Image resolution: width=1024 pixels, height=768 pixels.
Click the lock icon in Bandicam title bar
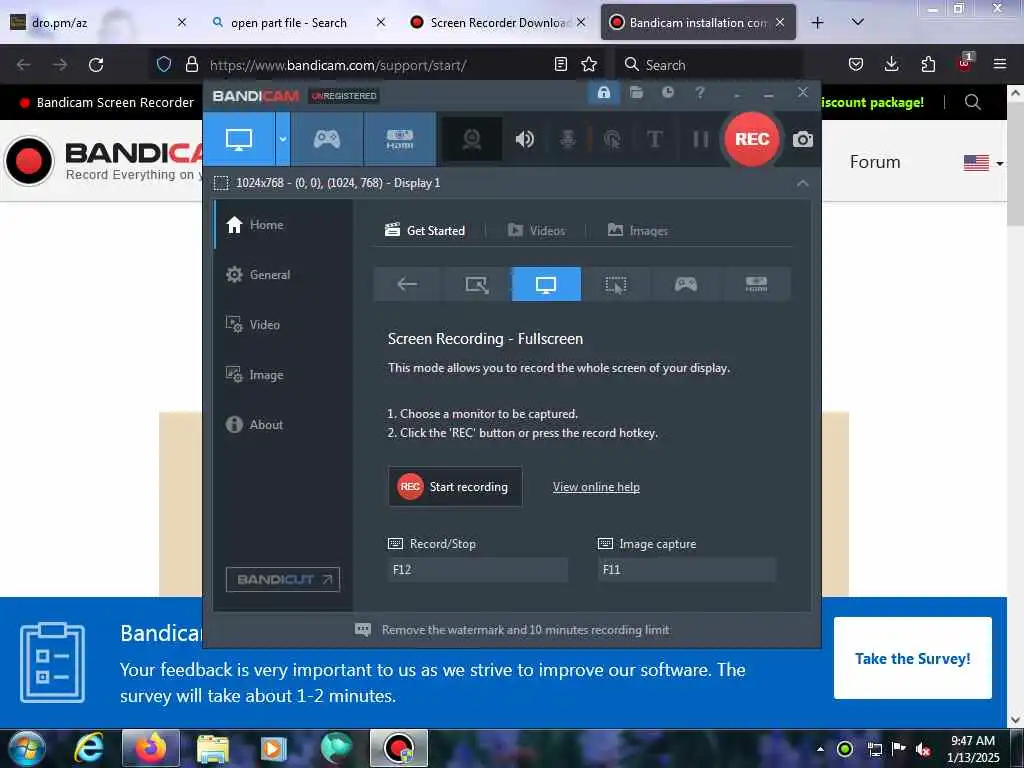pyautogui.click(x=604, y=93)
